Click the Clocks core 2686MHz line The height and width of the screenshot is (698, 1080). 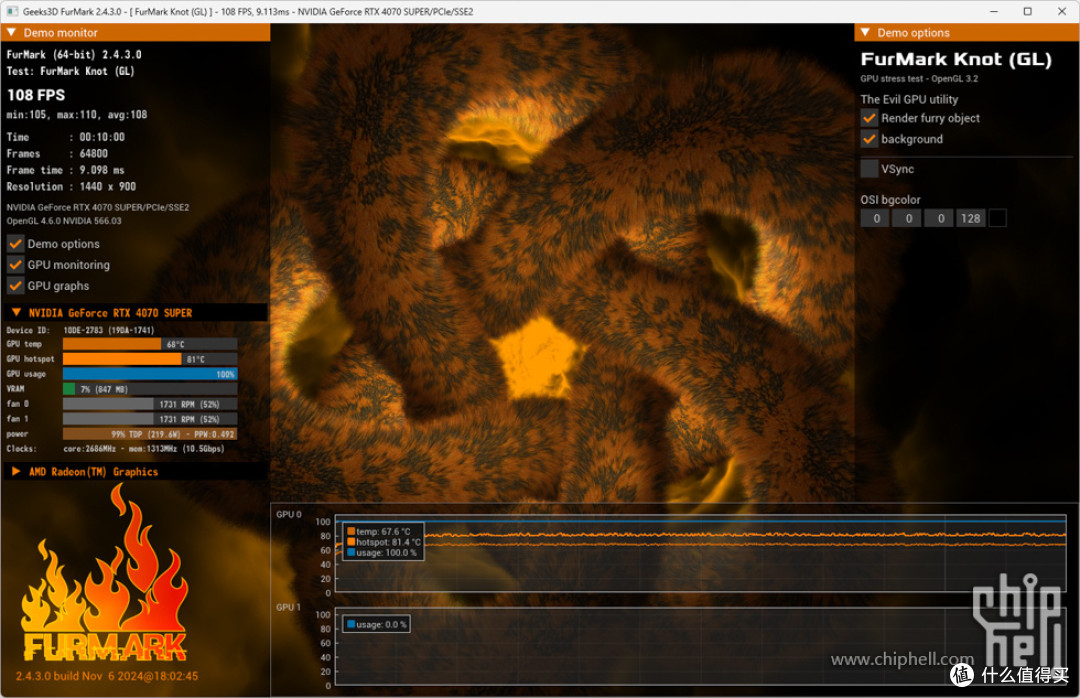[x=116, y=449]
